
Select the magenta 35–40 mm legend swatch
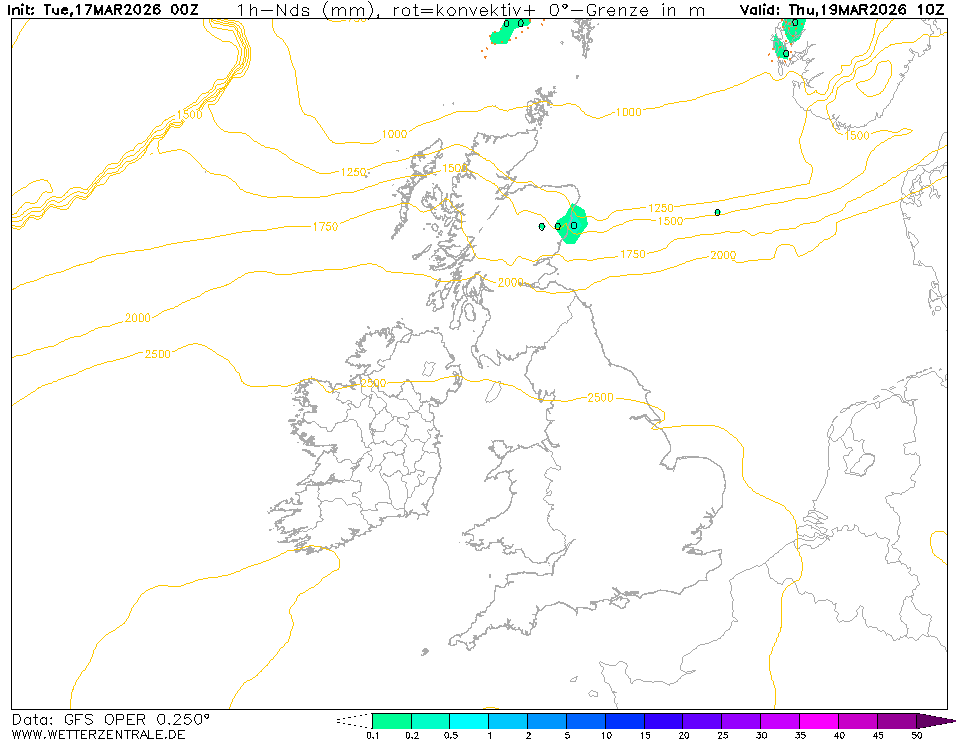tap(819, 720)
